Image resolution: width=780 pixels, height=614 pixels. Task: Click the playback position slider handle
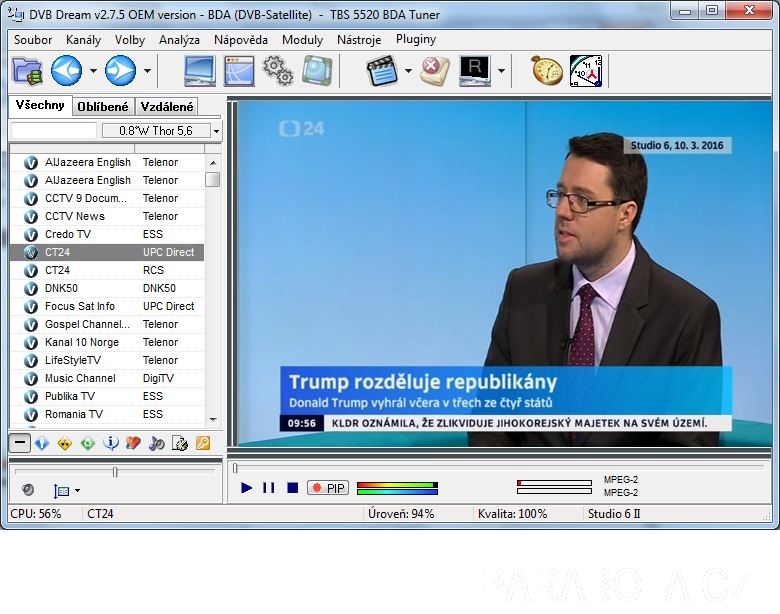pos(235,468)
